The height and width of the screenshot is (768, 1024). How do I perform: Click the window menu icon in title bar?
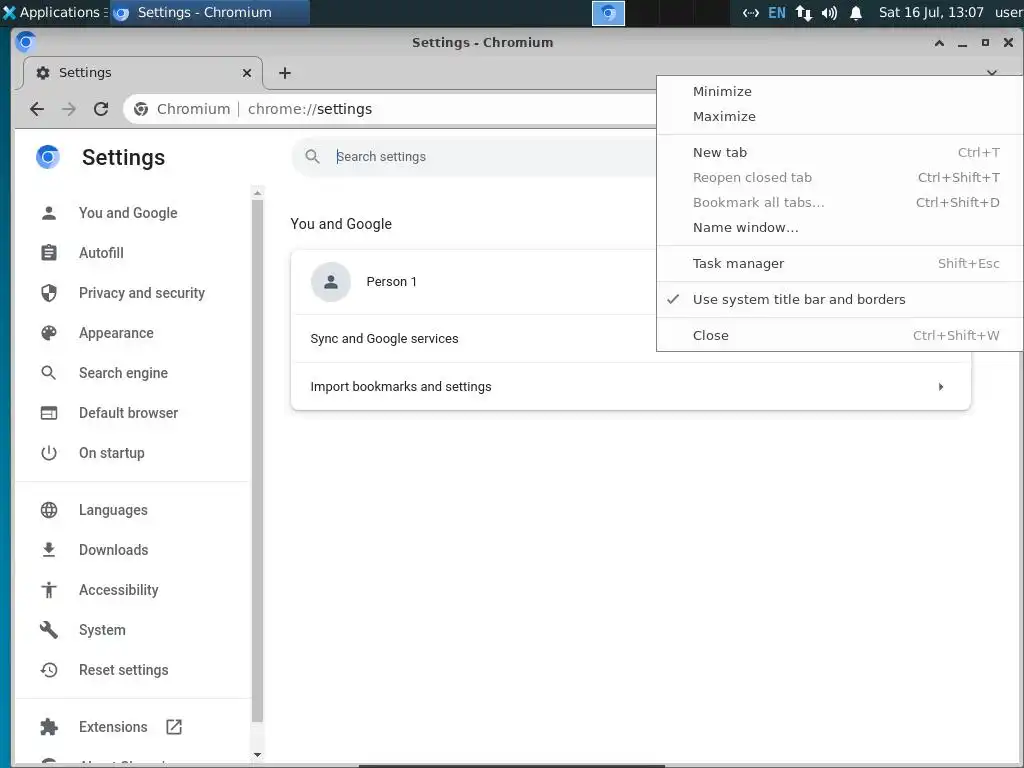pos(25,42)
